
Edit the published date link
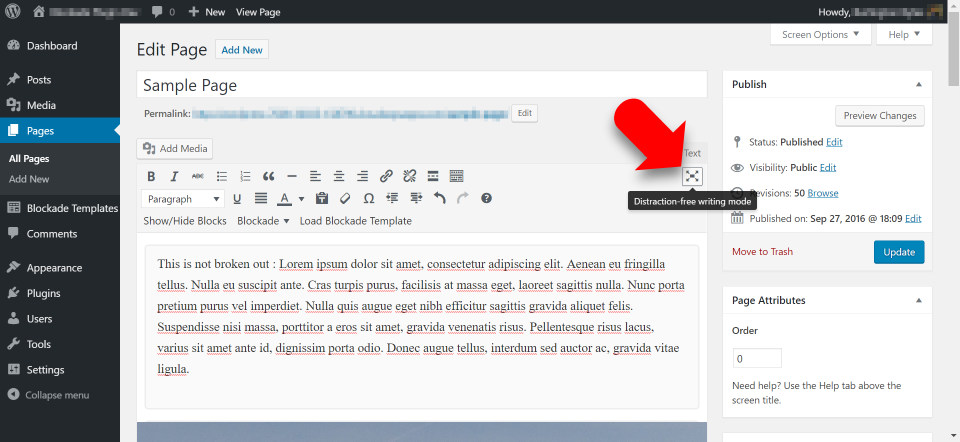click(913, 219)
